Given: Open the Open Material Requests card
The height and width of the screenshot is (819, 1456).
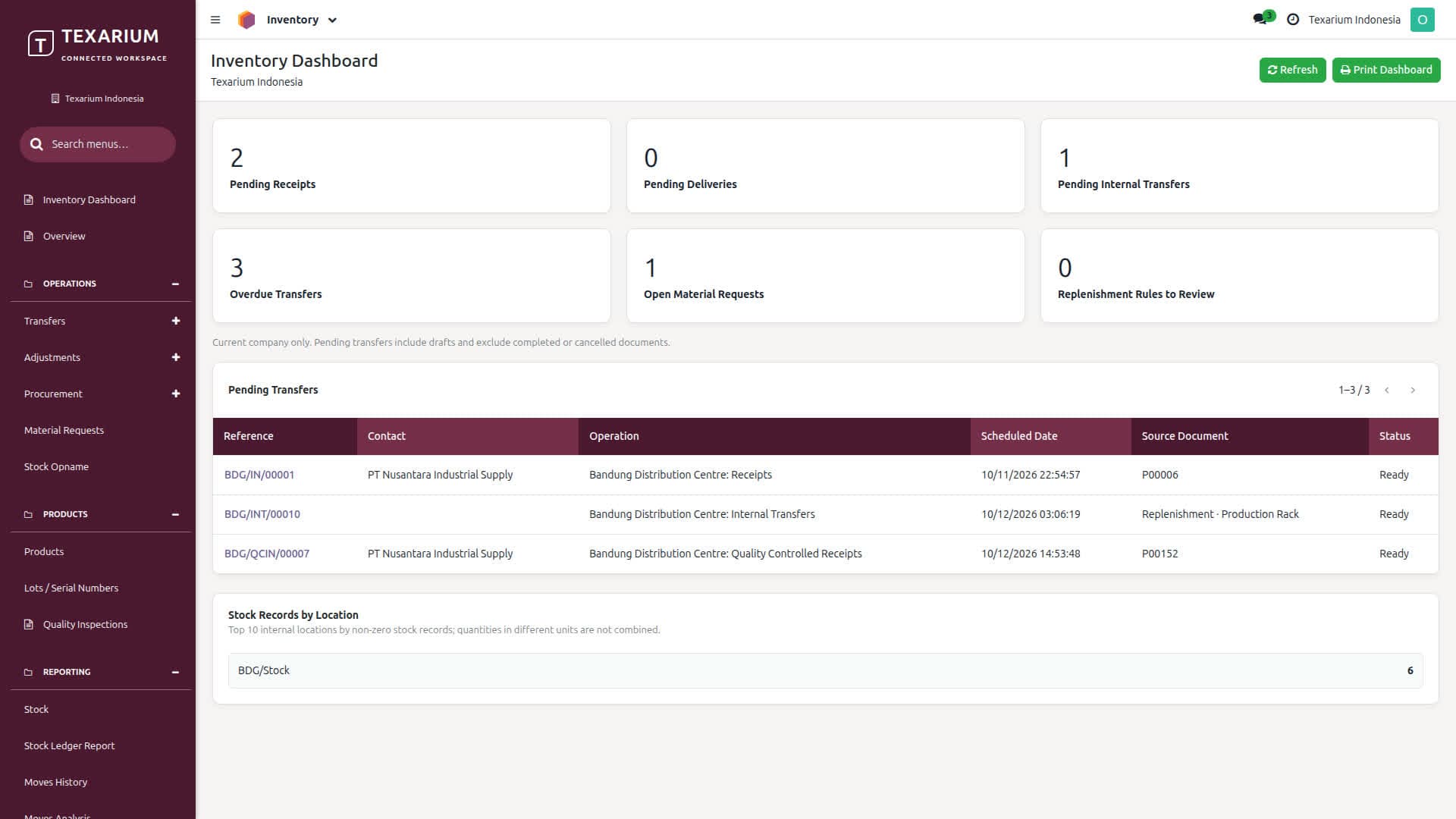Looking at the screenshot, I should point(826,276).
